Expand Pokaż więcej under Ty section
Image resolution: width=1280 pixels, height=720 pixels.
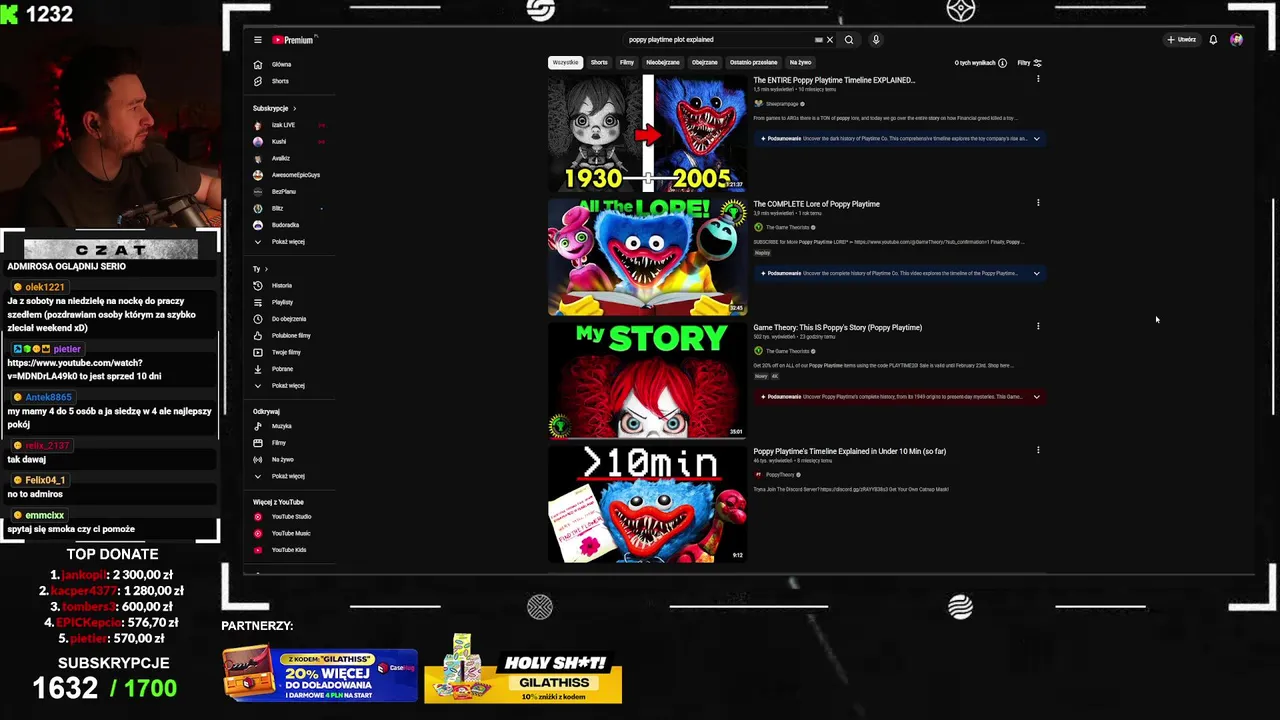pyautogui.click(x=280, y=386)
